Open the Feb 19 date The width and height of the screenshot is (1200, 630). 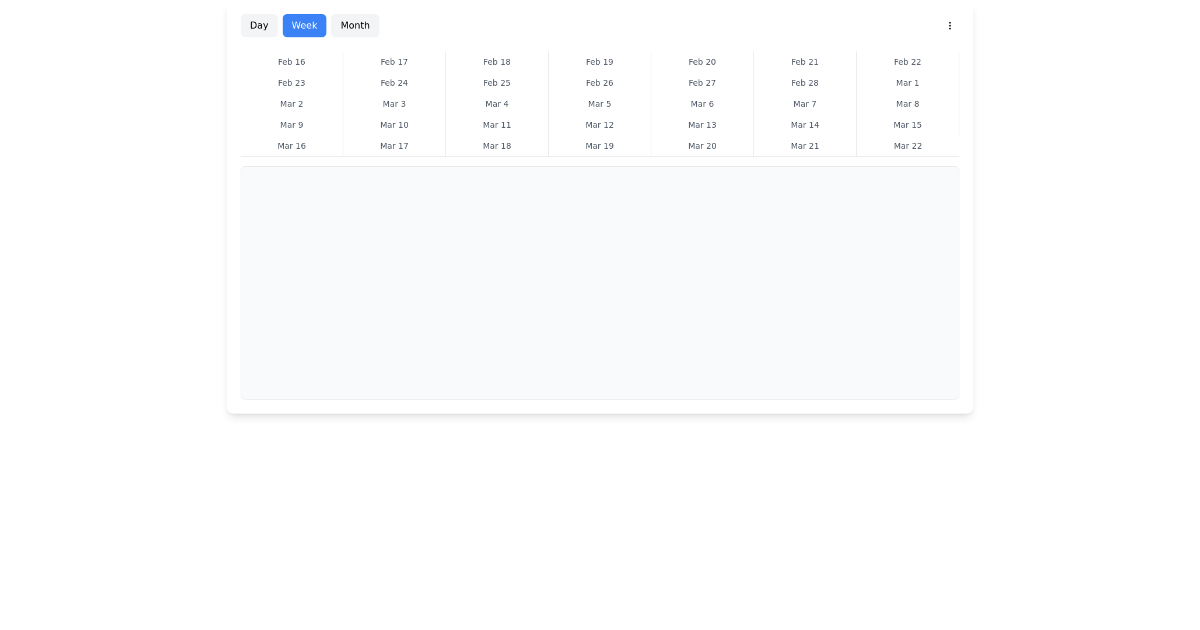(x=599, y=62)
